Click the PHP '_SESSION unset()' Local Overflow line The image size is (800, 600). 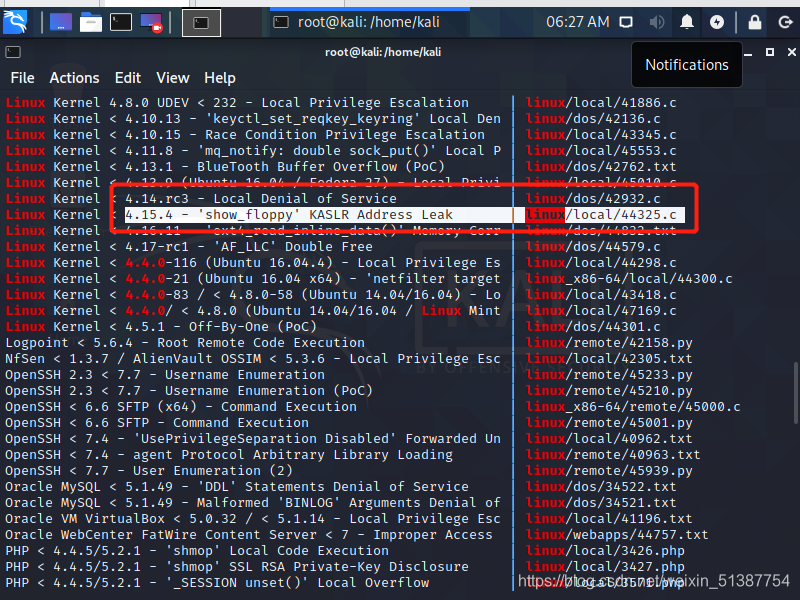(x=217, y=583)
